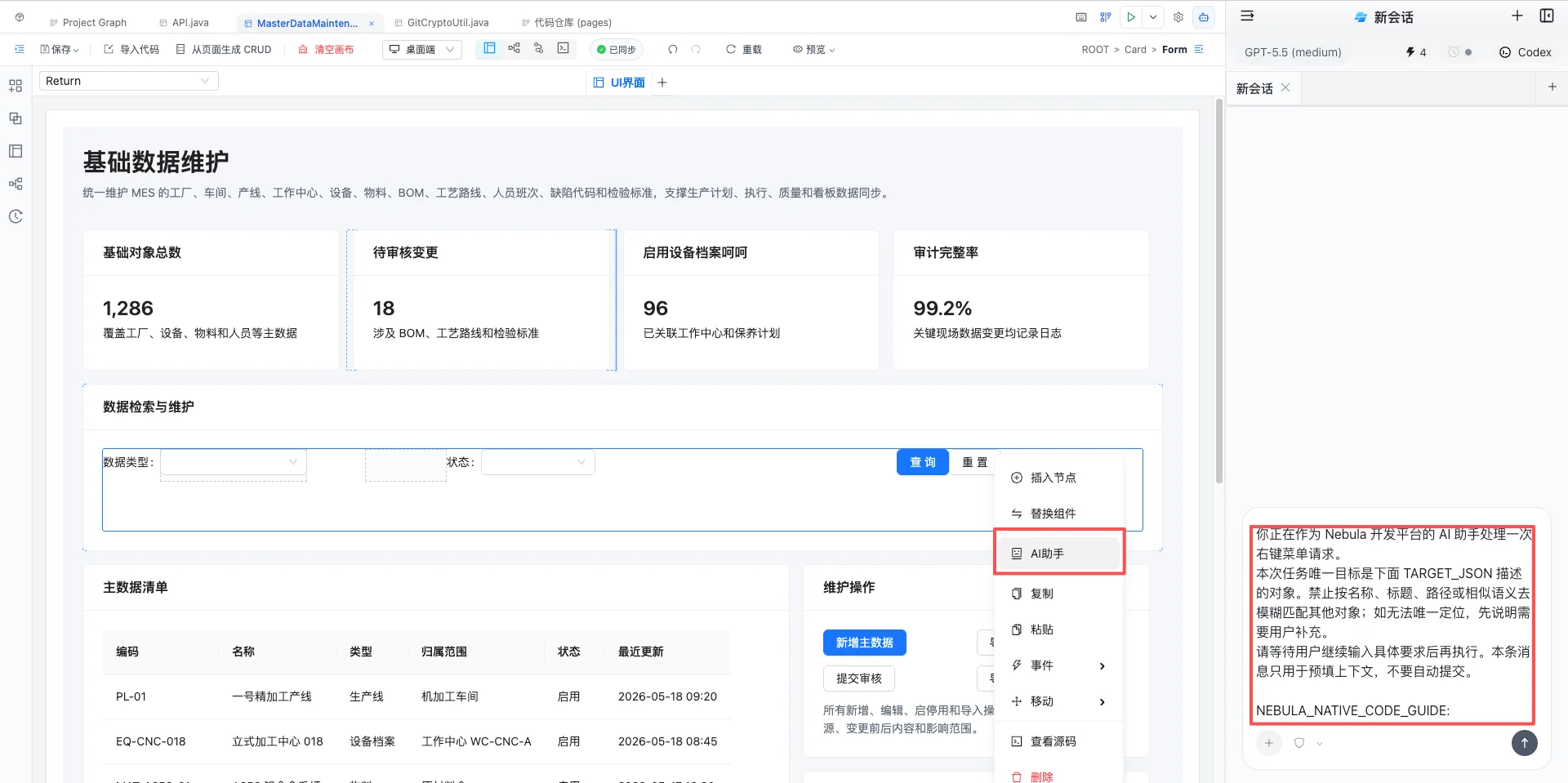Click the 提交审核 button
Image resolution: width=1568 pixels, height=783 pixels.
[x=859, y=678]
